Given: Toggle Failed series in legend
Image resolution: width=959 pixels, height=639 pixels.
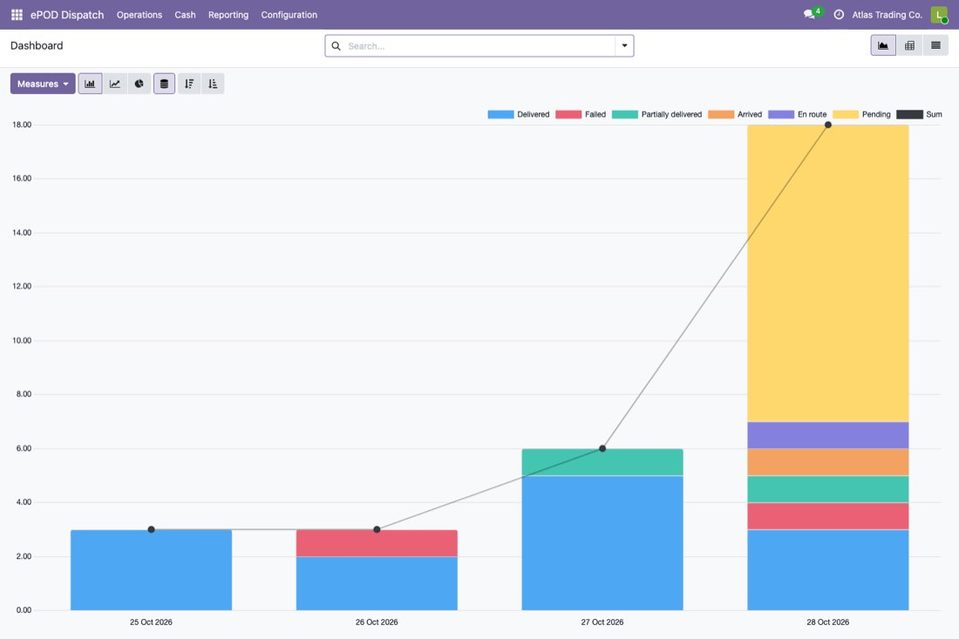Looking at the screenshot, I should point(580,114).
